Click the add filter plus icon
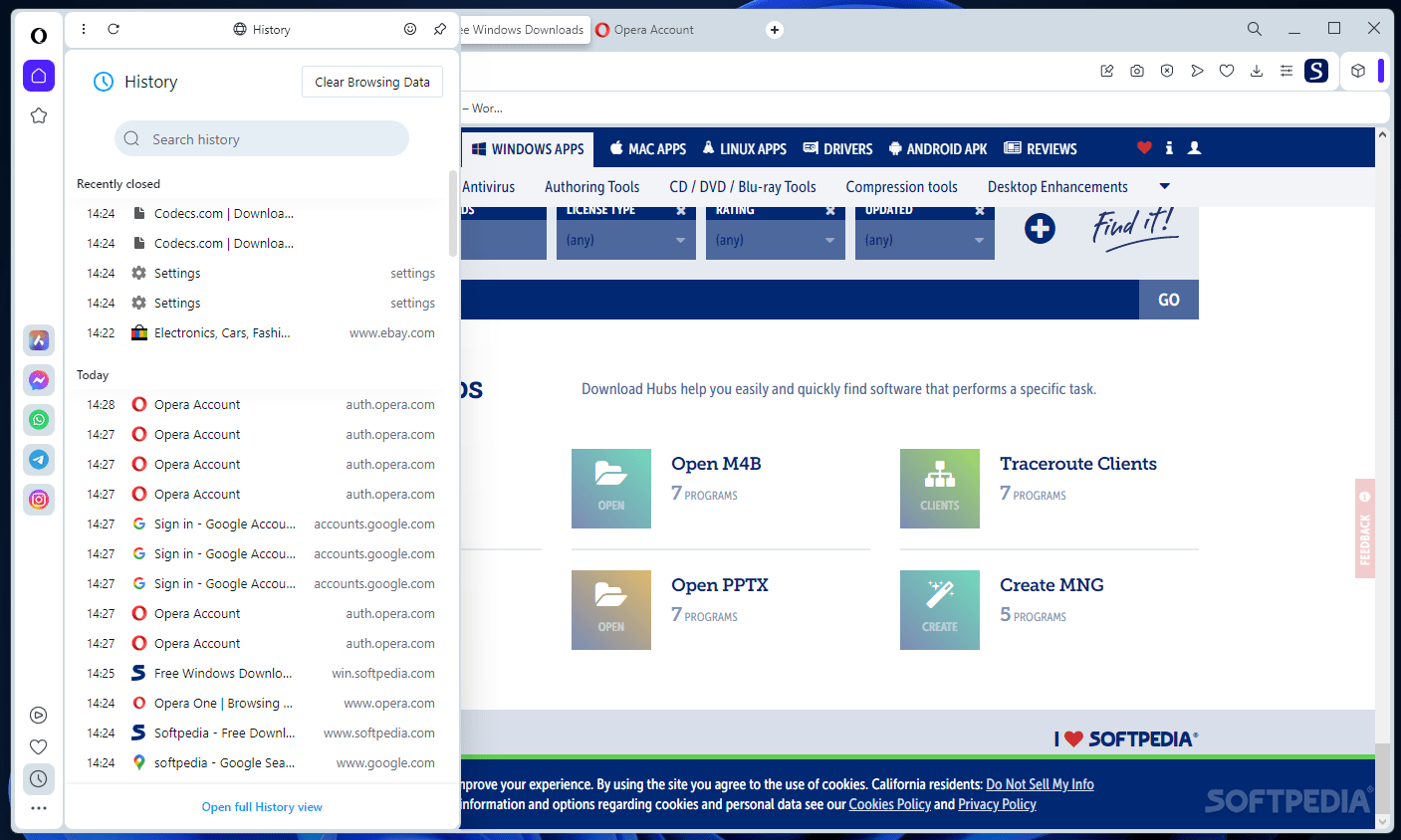Viewport: 1401px width, 840px height. [x=1040, y=229]
